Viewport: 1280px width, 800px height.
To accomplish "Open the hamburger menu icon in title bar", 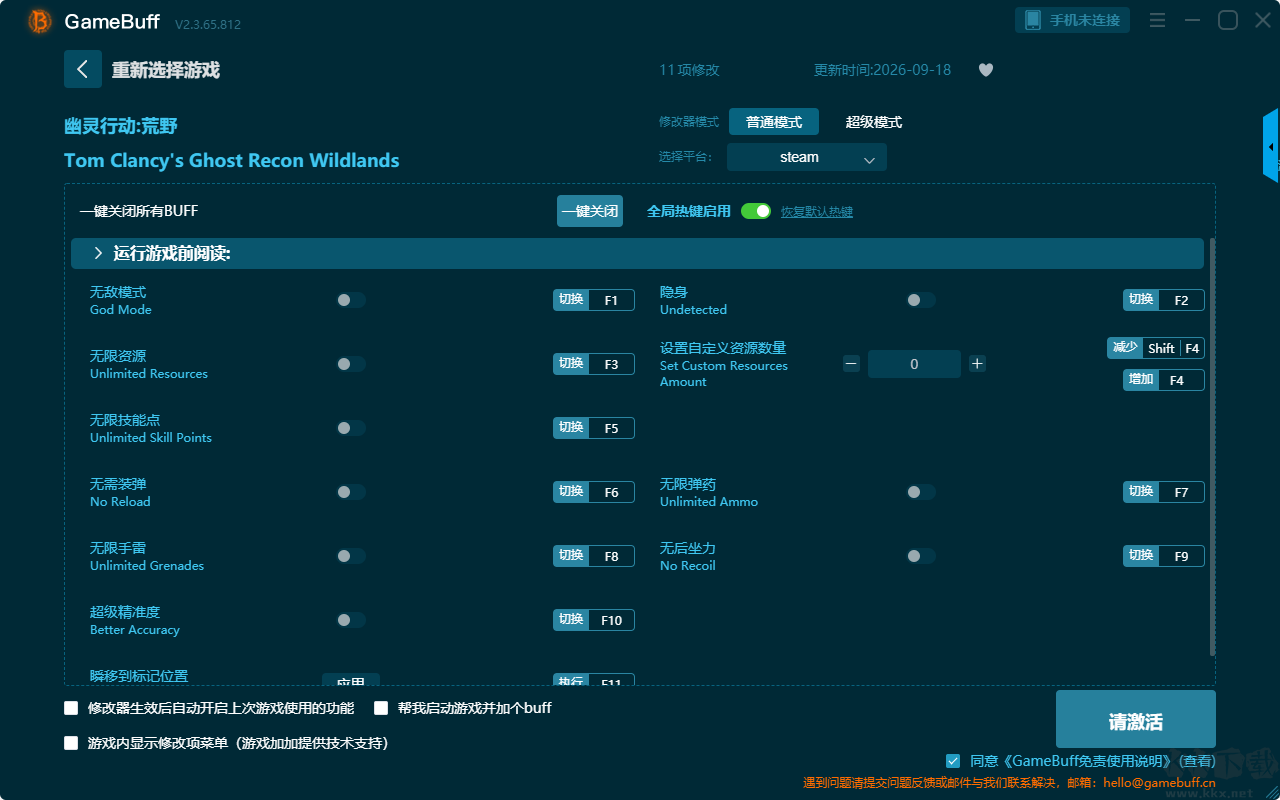I will click(1157, 20).
